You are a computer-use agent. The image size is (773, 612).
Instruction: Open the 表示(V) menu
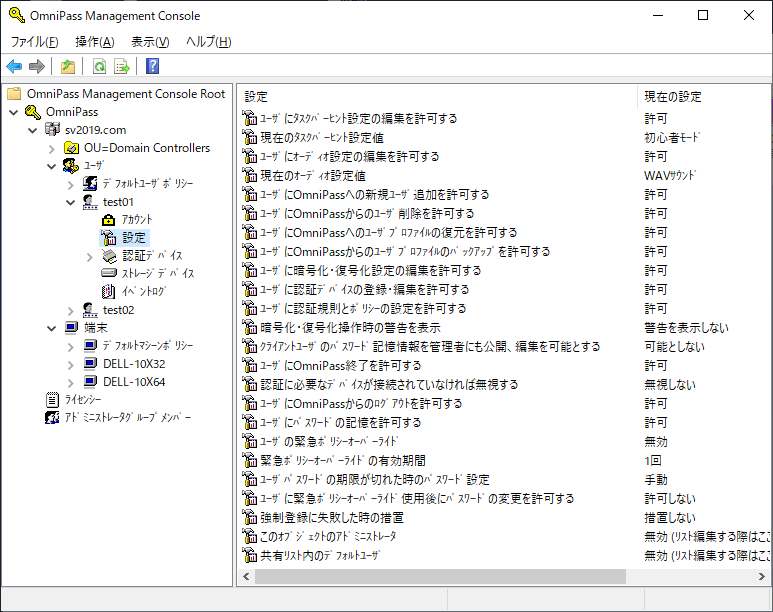coord(150,42)
